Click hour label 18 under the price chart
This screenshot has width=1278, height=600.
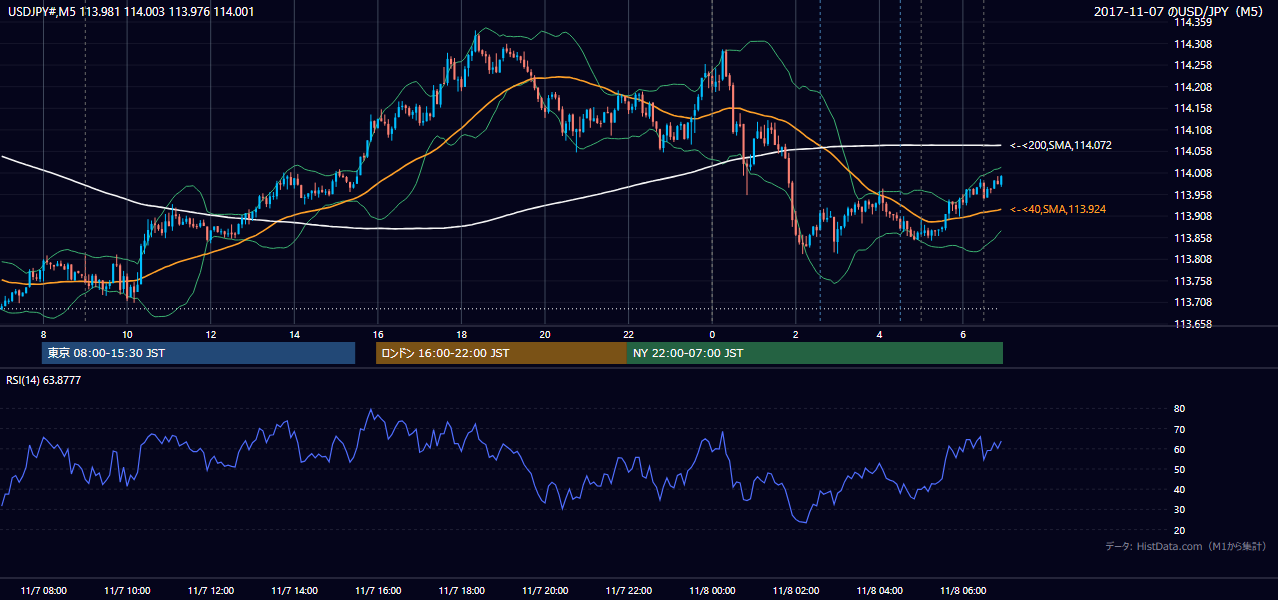(461, 334)
